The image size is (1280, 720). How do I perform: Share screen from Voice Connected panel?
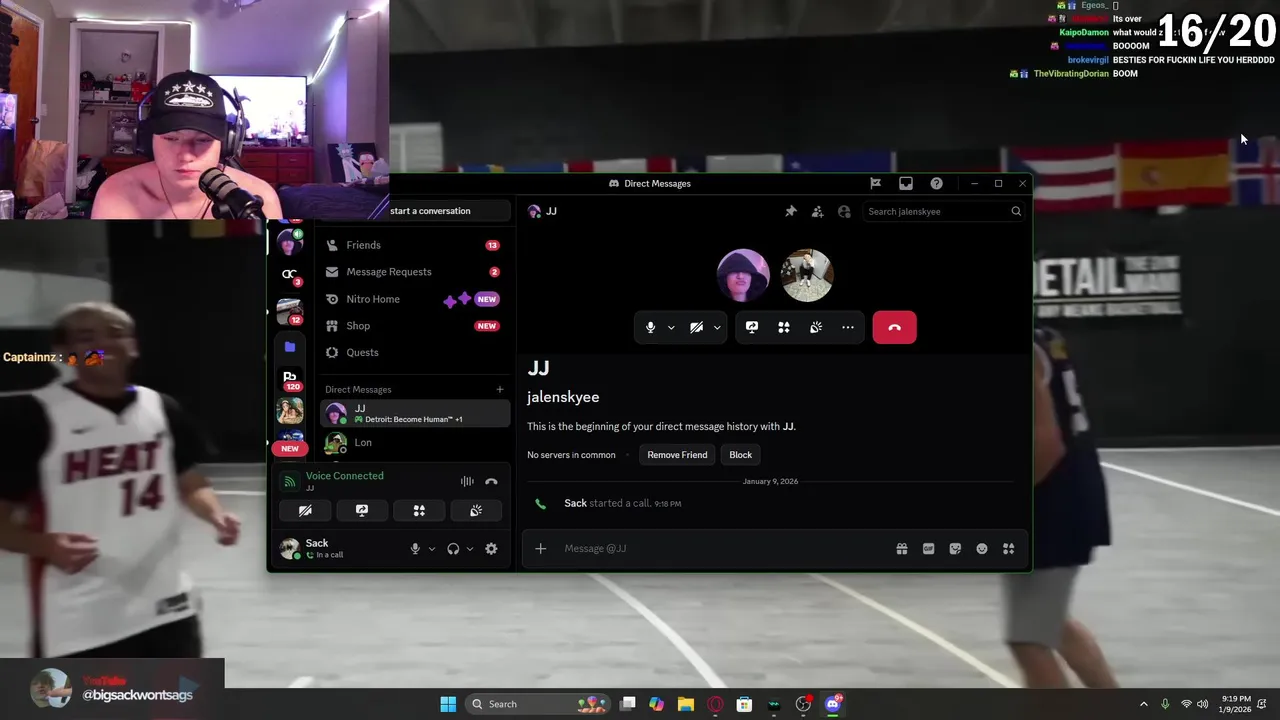pos(362,510)
